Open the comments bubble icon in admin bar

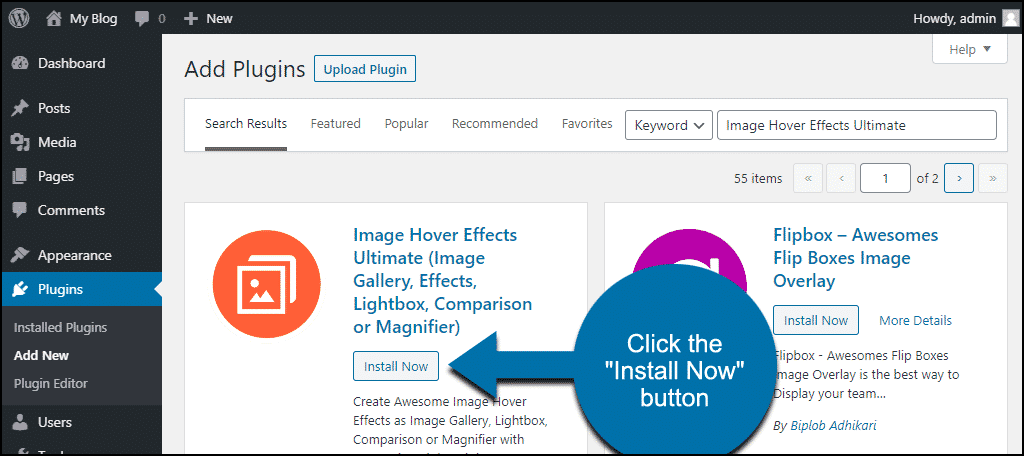[x=142, y=19]
